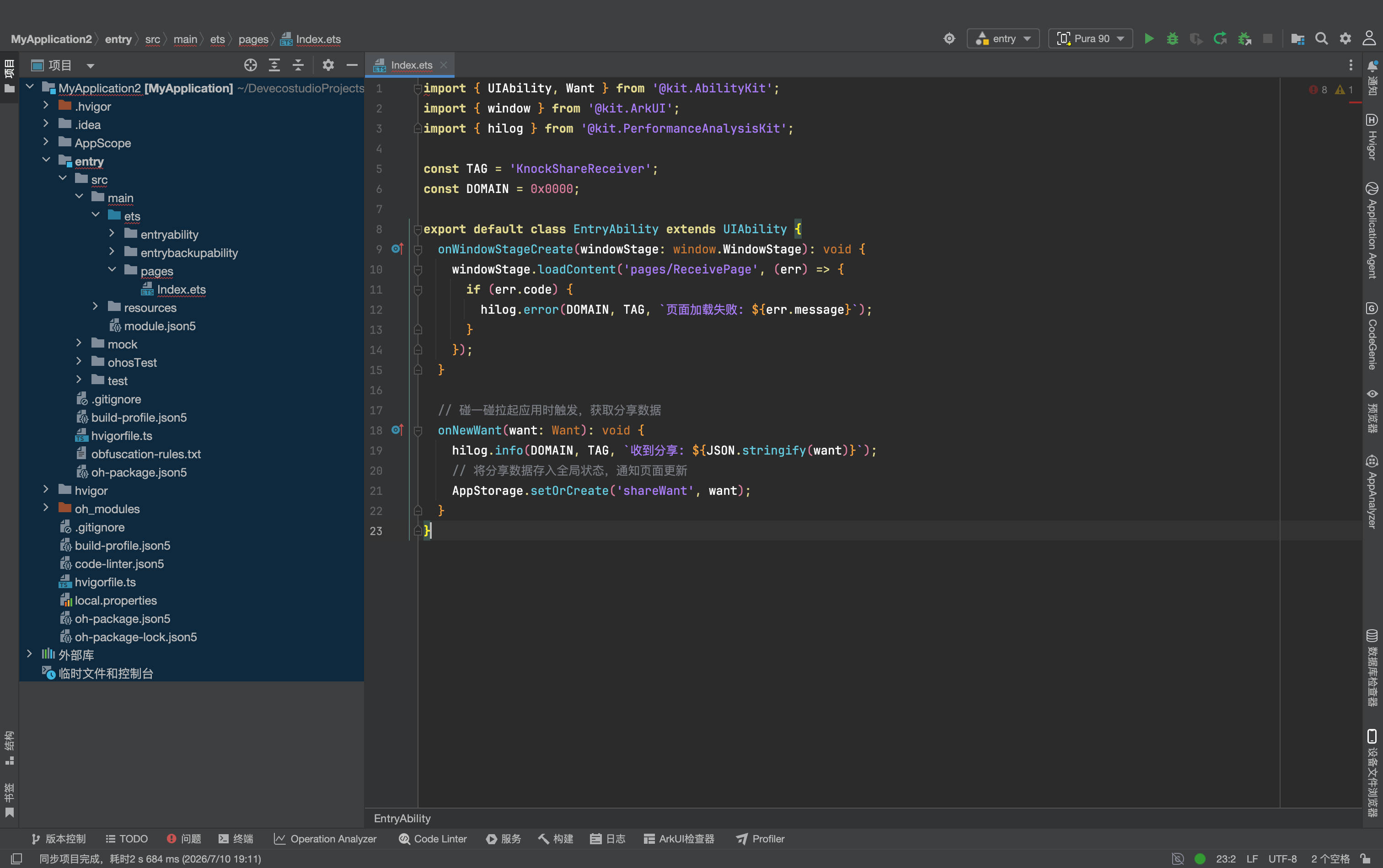The image size is (1383, 868).
Task: Toggle the Project tool window side tab
Action: coord(9,77)
